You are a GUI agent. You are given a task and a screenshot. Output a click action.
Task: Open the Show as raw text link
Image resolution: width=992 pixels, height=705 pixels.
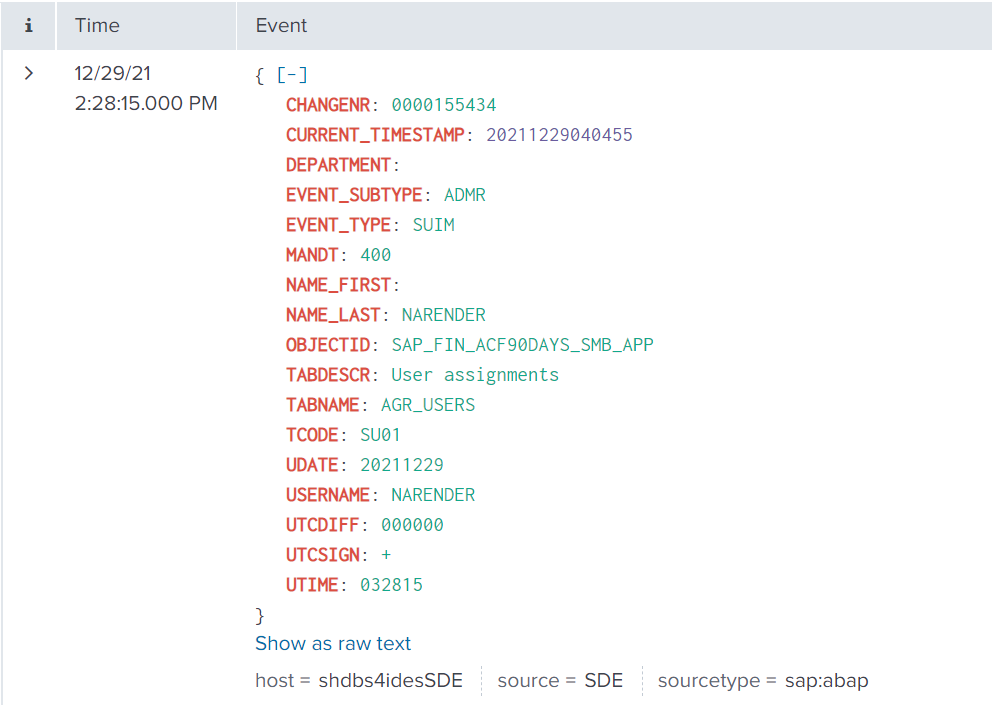[x=333, y=643]
